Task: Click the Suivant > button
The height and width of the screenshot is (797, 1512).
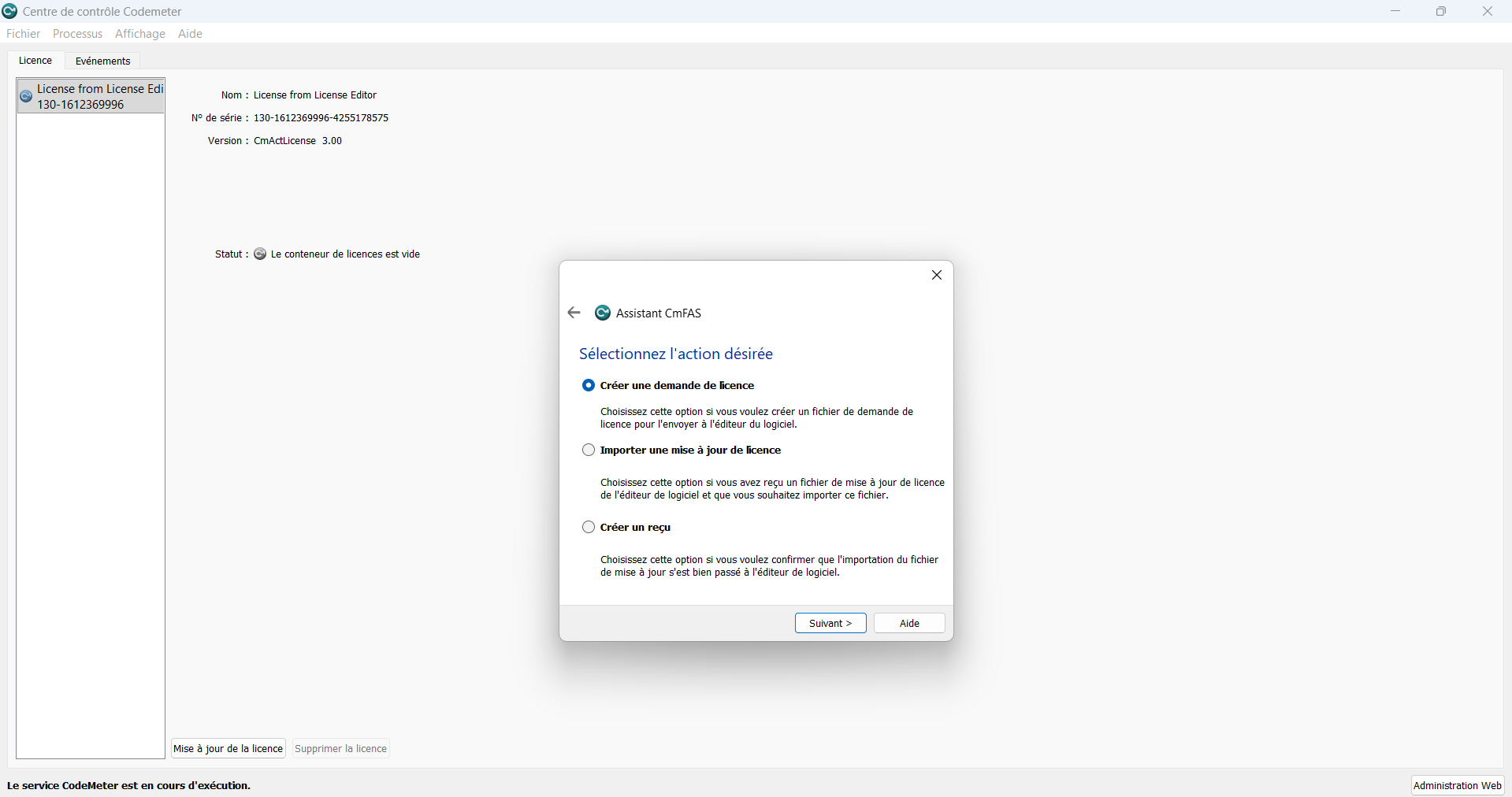Action: (x=830, y=623)
